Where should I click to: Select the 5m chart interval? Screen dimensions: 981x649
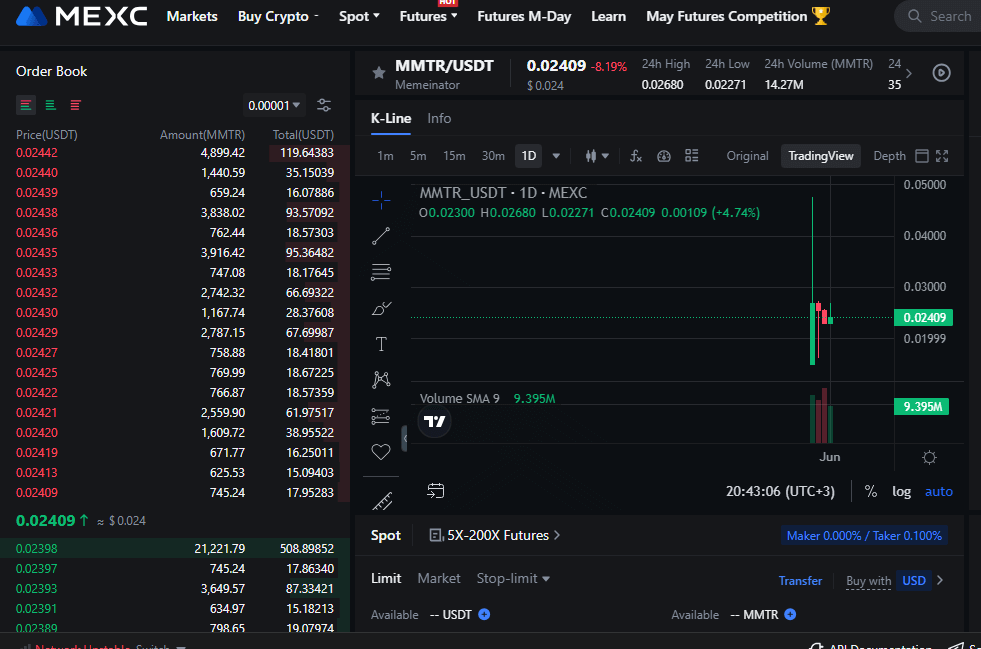tap(418, 156)
